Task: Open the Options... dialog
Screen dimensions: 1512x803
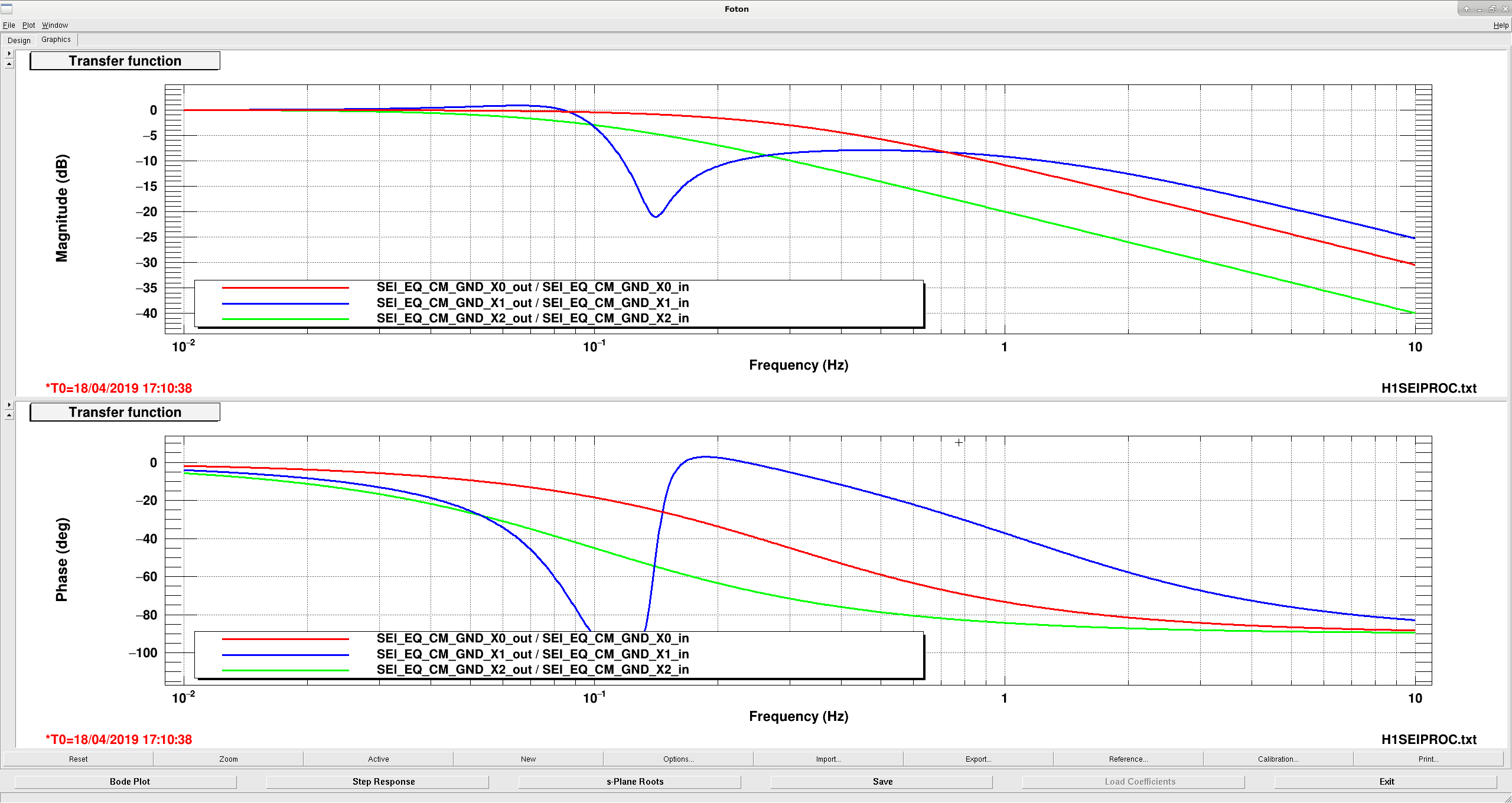Action: (x=679, y=759)
